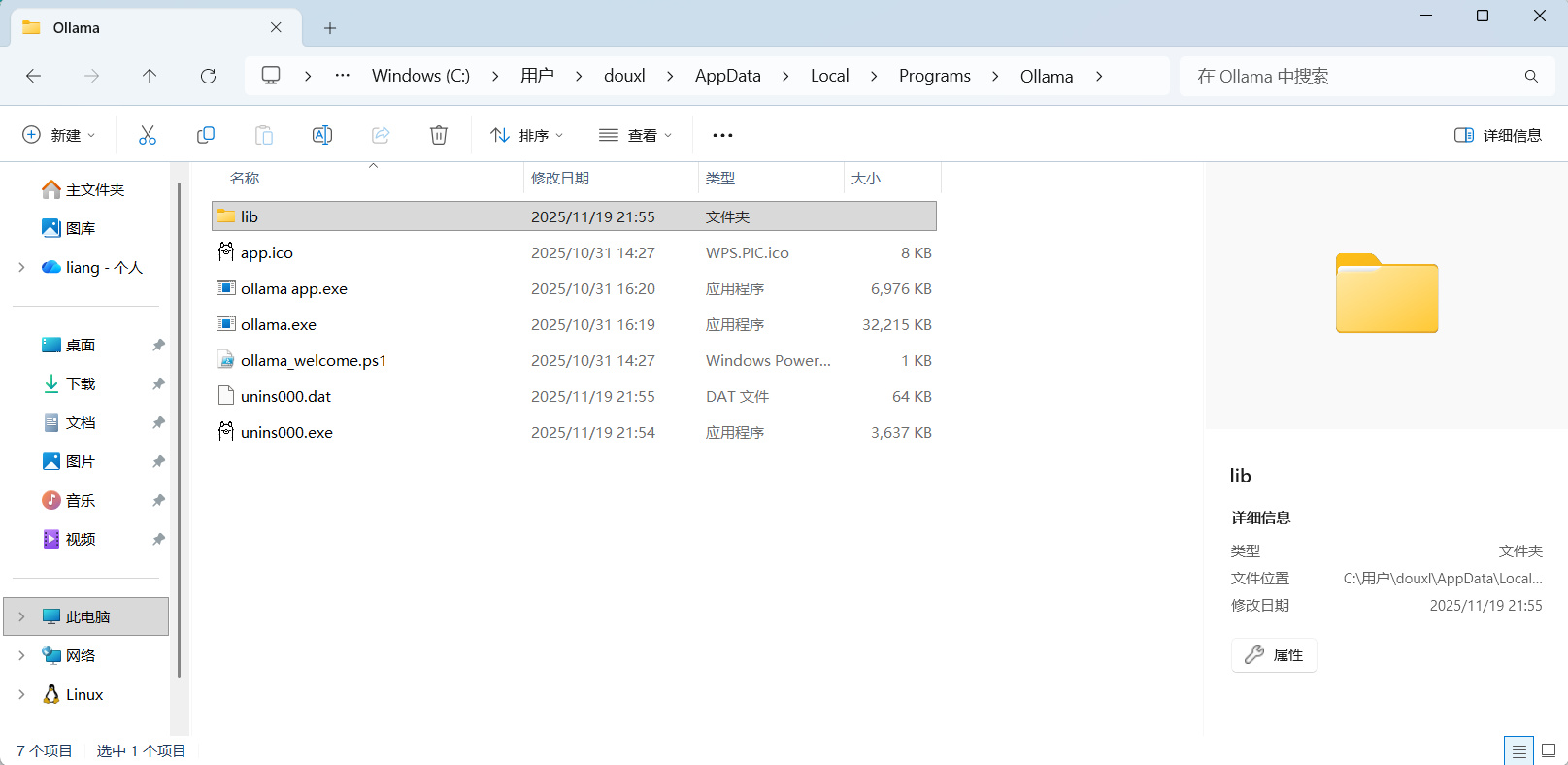The width and height of the screenshot is (1568, 765).
Task: Click the navigation pane scrollbar
Action: pyautogui.click(x=180, y=429)
